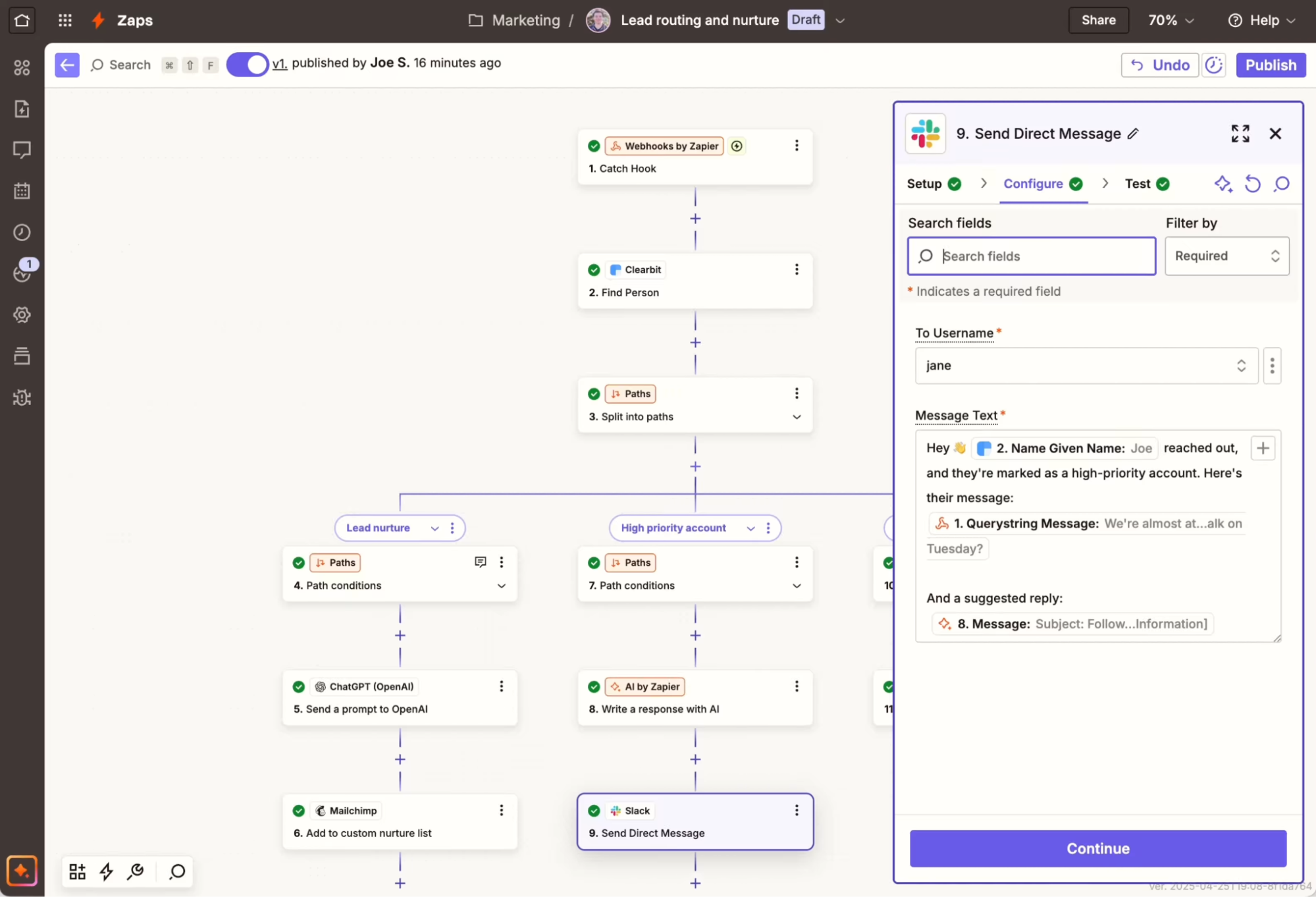1316x897 pixels.
Task: Open the calendar icon in left sidebar
Action: 22,191
